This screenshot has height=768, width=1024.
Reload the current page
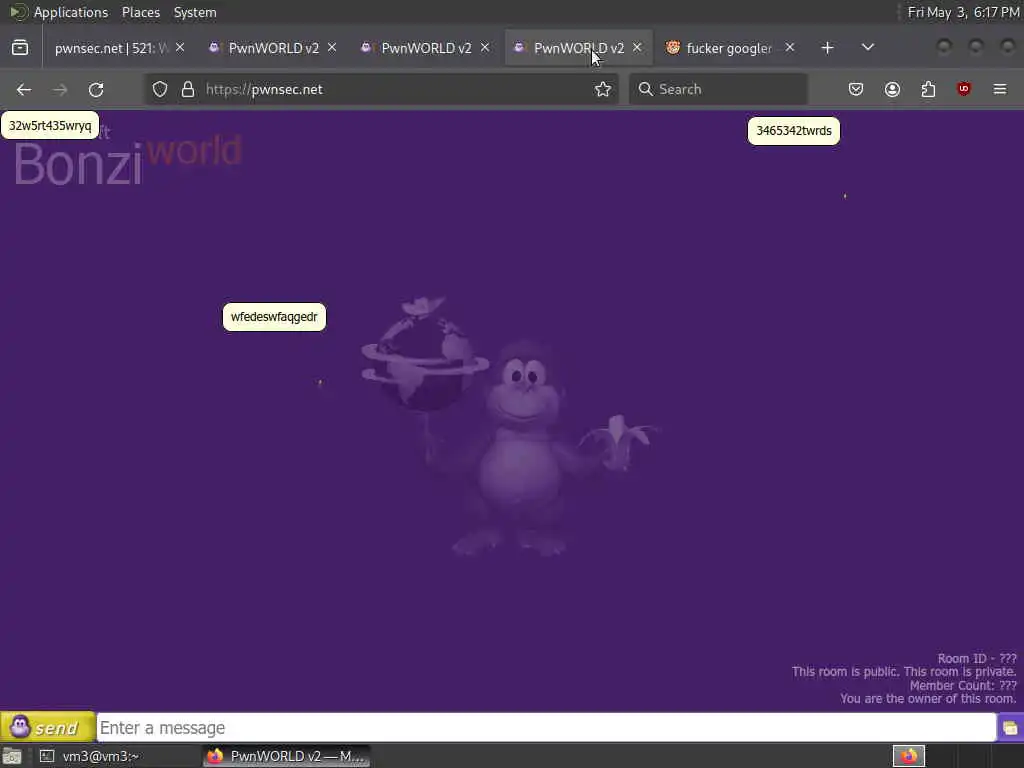coord(96,89)
